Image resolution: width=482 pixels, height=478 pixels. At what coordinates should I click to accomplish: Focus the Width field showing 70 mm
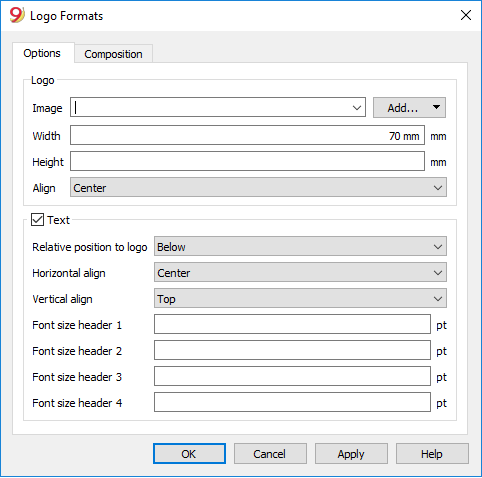click(247, 135)
